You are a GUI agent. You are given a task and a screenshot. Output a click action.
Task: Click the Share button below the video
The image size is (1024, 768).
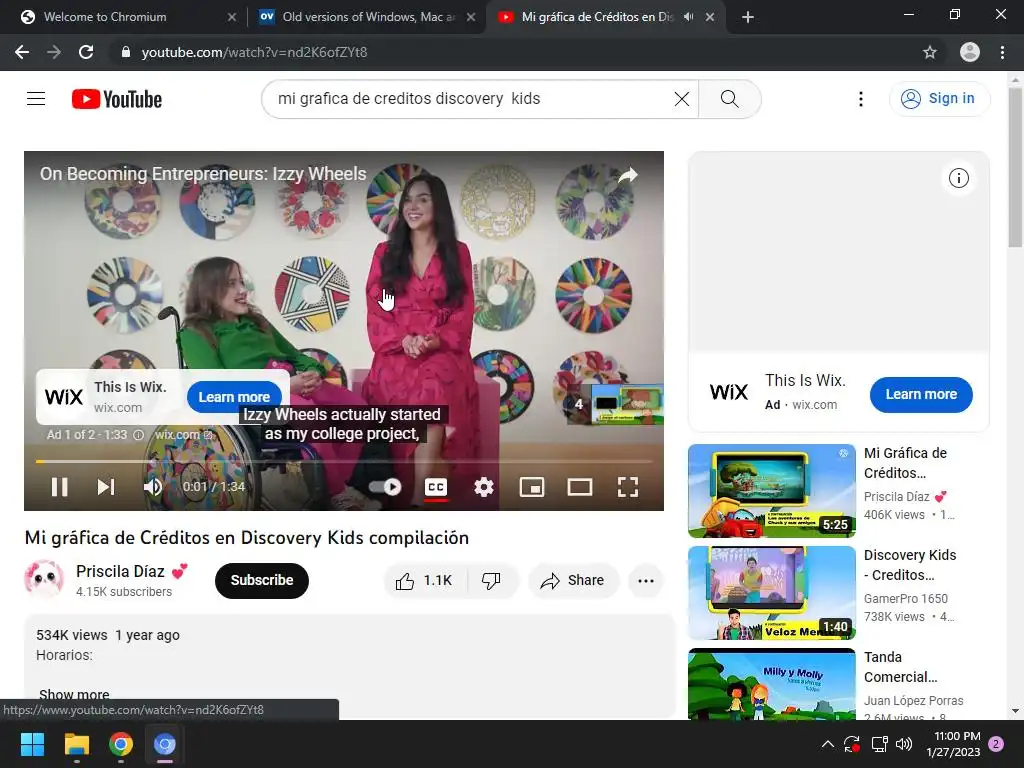point(573,581)
